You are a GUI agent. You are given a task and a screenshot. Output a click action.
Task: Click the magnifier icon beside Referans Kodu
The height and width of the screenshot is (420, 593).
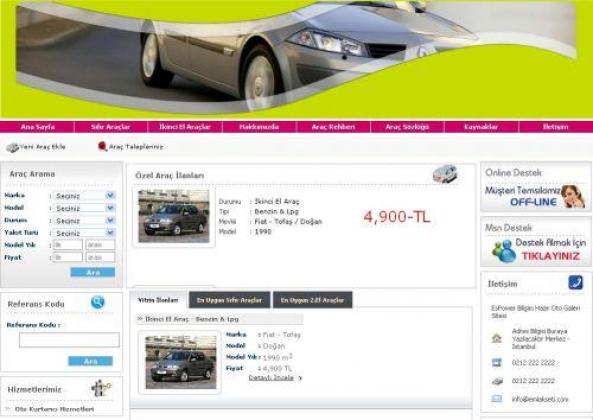[98, 302]
